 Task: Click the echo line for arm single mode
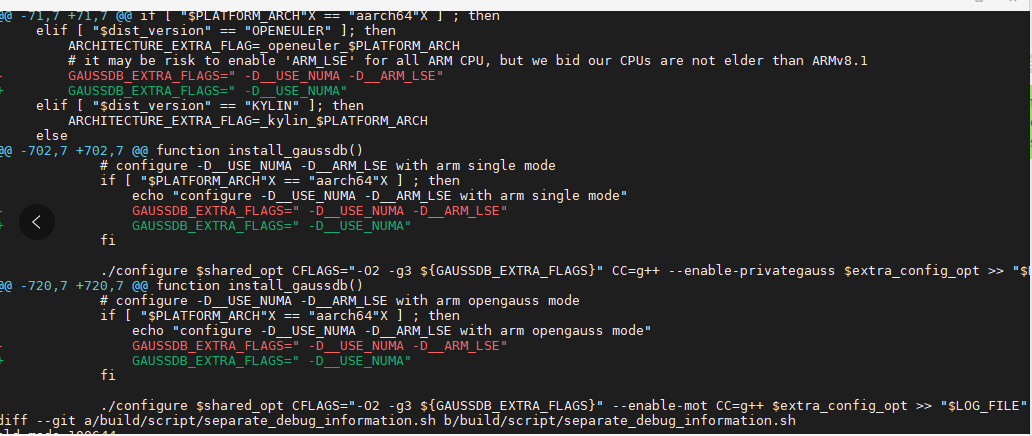[379, 196]
